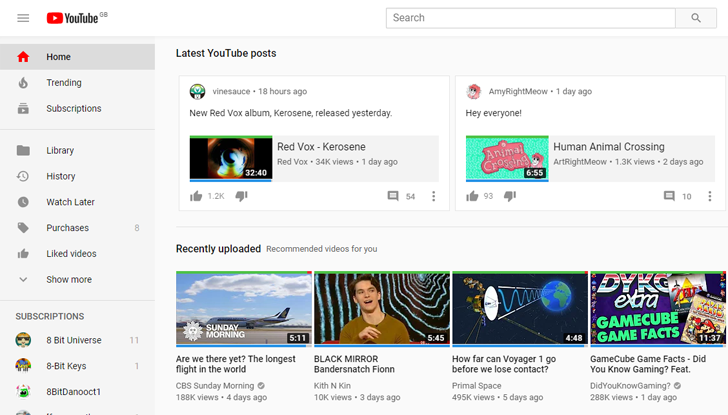Click Home house icon

(x=23, y=57)
